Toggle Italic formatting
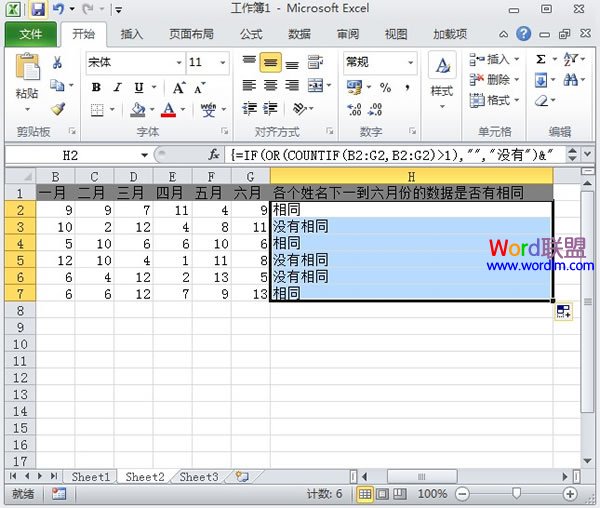600x508 pixels. point(117,87)
